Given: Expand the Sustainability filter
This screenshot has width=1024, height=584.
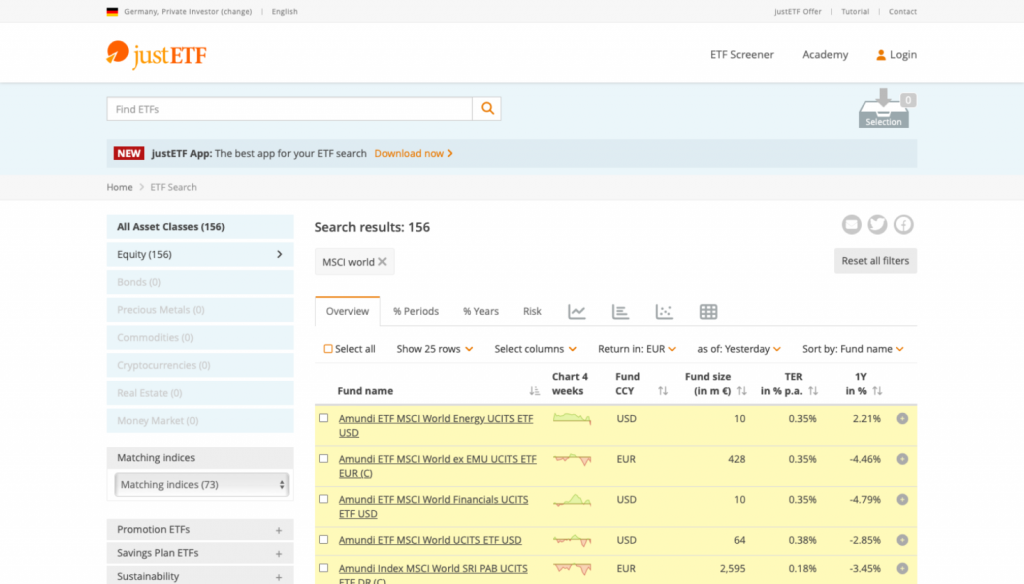Looking at the screenshot, I should point(200,576).
